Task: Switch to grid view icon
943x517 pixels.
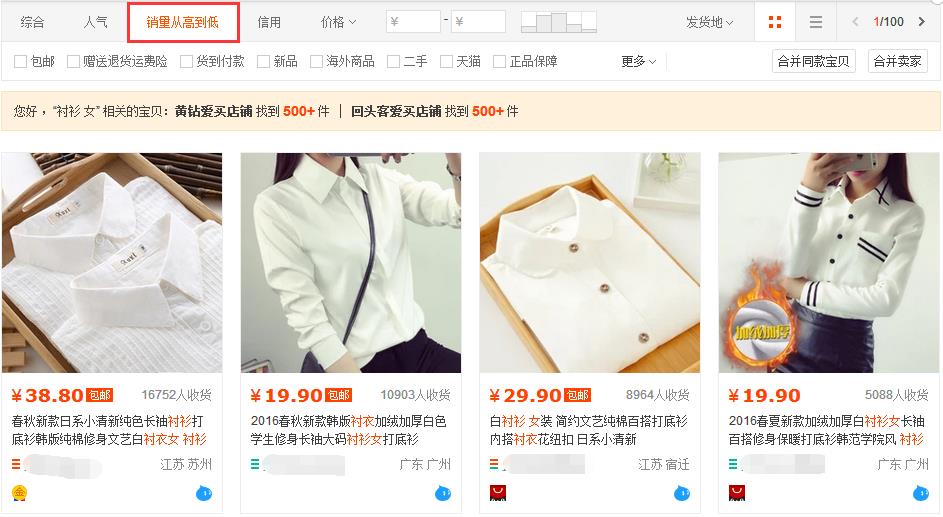Action: [x=775, y=22]
